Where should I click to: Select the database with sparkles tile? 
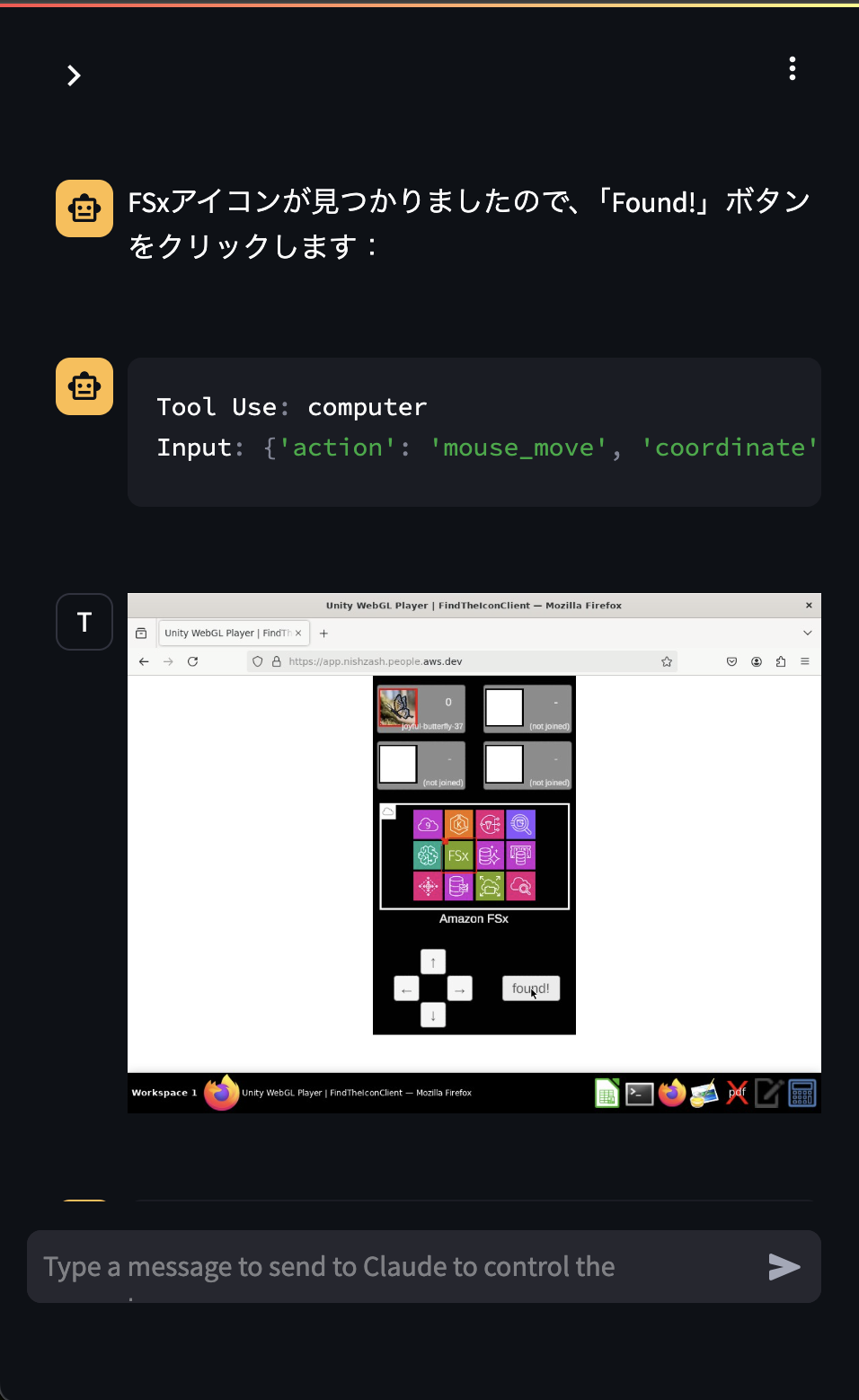click(x=490, y=855)
